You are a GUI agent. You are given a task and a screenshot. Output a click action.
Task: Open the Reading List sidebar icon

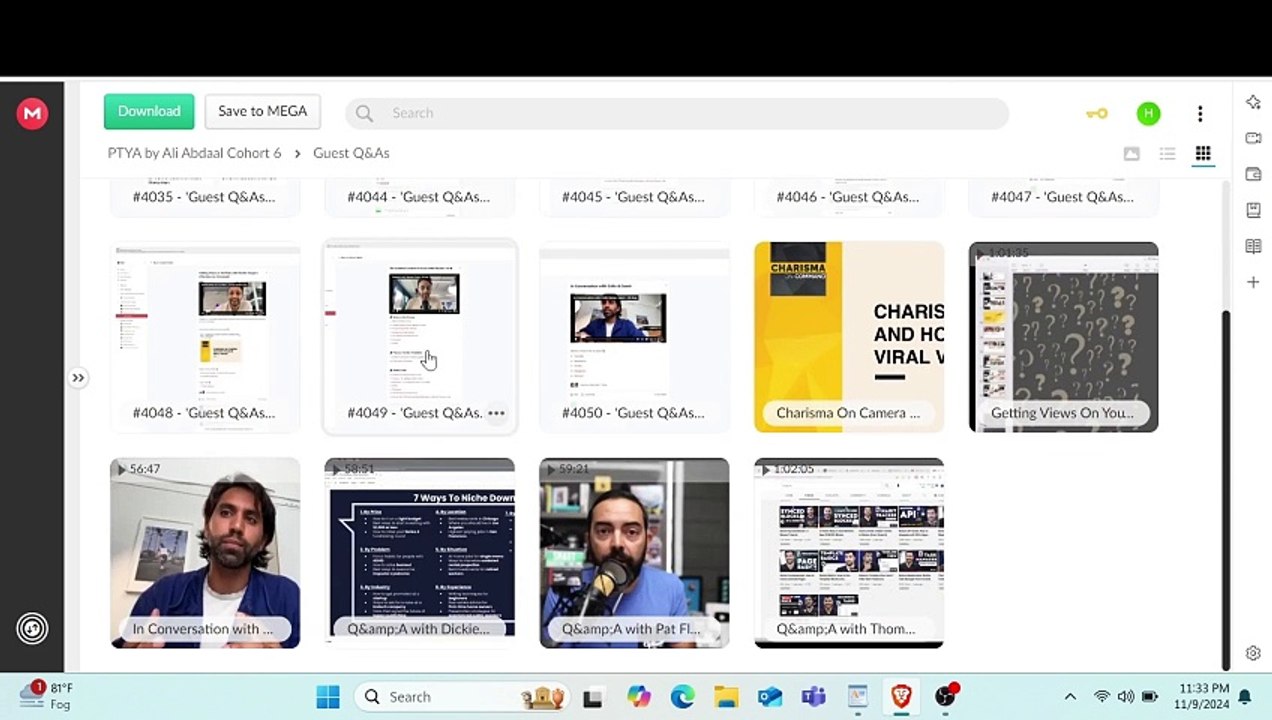[x=1253, y=246]
